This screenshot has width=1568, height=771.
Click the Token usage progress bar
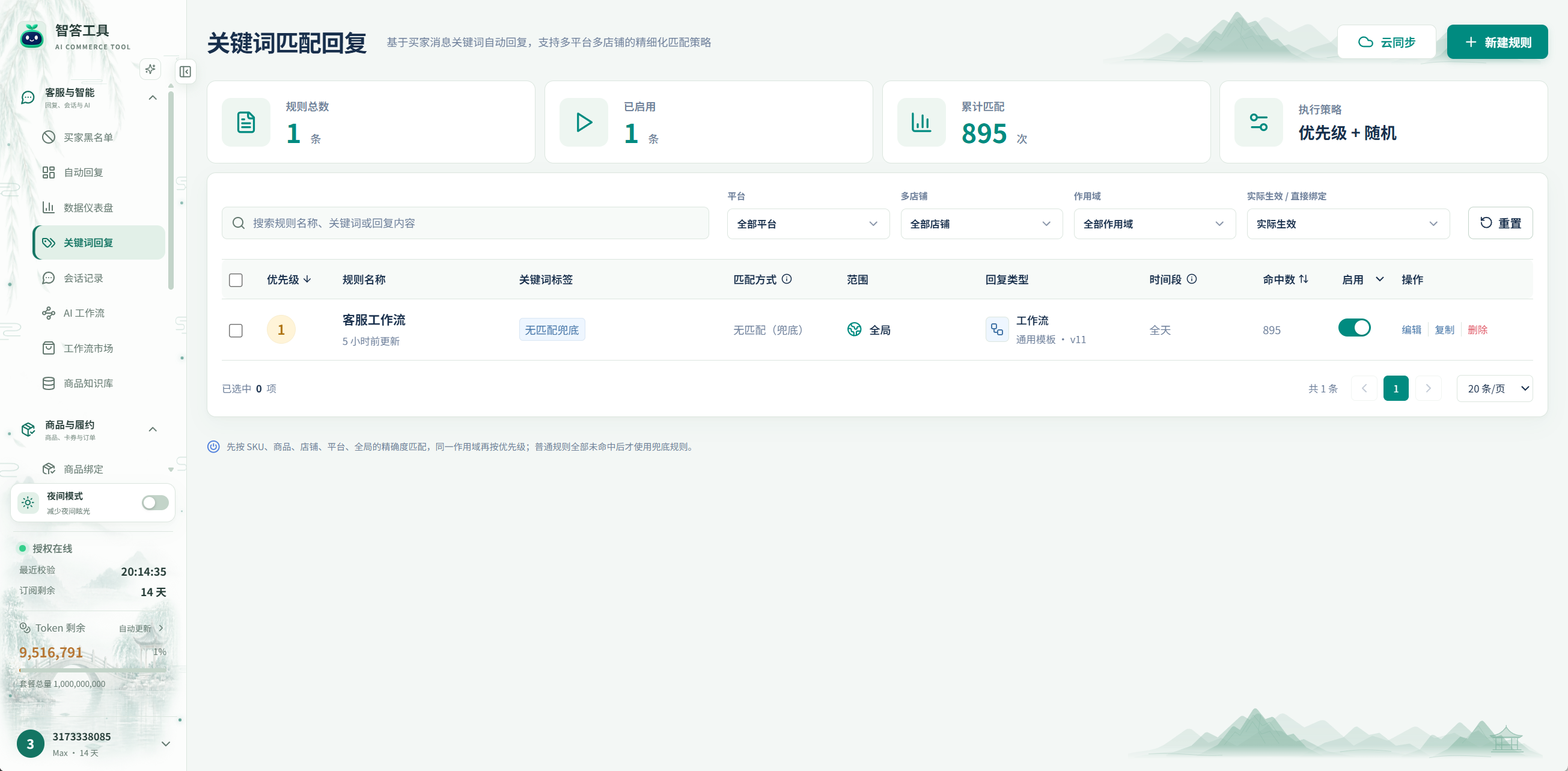93,670
